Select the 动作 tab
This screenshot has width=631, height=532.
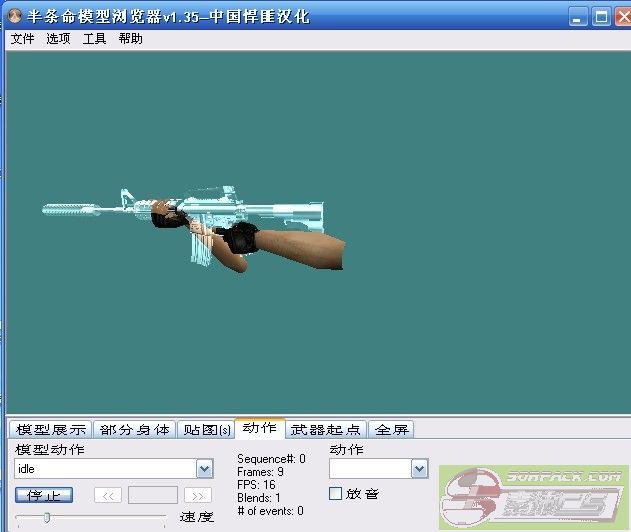click(x=260, y=428)
